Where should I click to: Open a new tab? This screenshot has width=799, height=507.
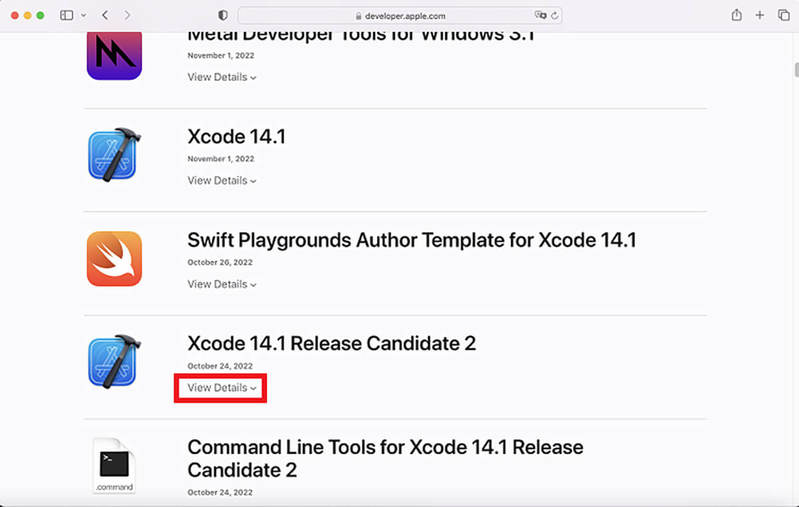(760, 15)
